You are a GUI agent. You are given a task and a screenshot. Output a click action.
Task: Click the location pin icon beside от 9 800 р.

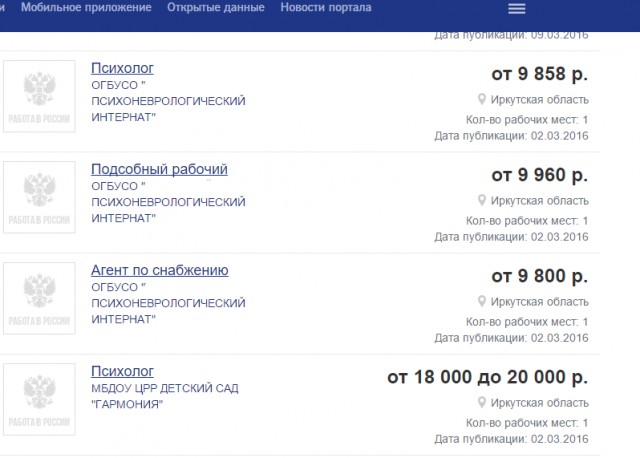(482, 301)
